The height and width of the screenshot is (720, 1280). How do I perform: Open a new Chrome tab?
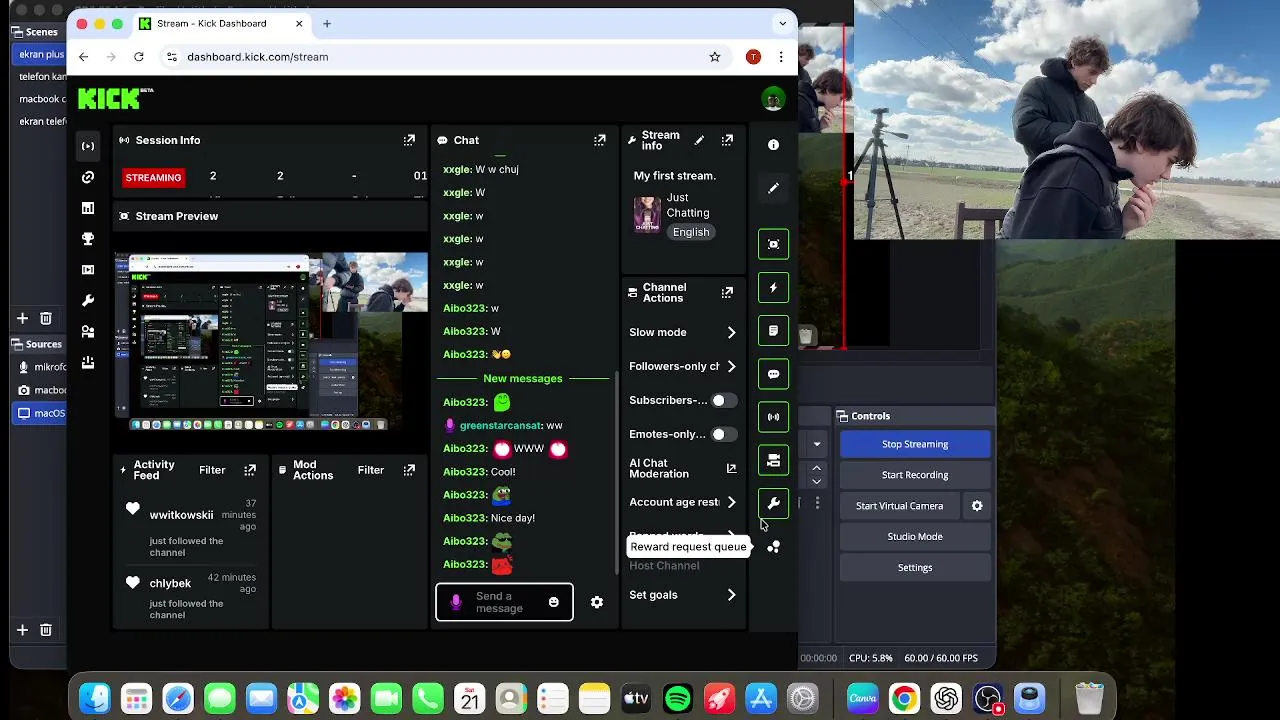coord(326,23)
